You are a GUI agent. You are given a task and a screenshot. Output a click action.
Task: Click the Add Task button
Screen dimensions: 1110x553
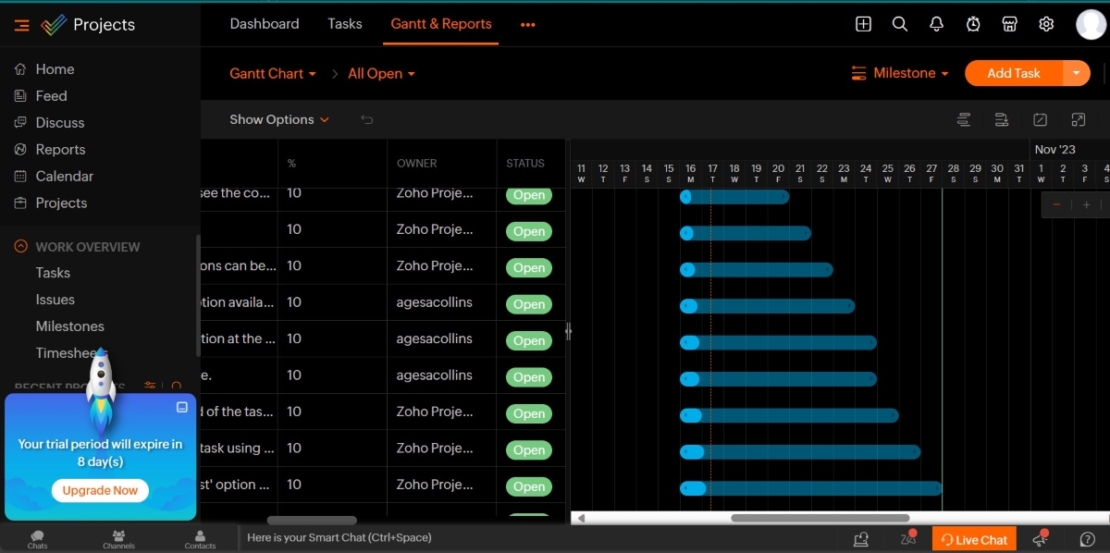pos(1013,73)
